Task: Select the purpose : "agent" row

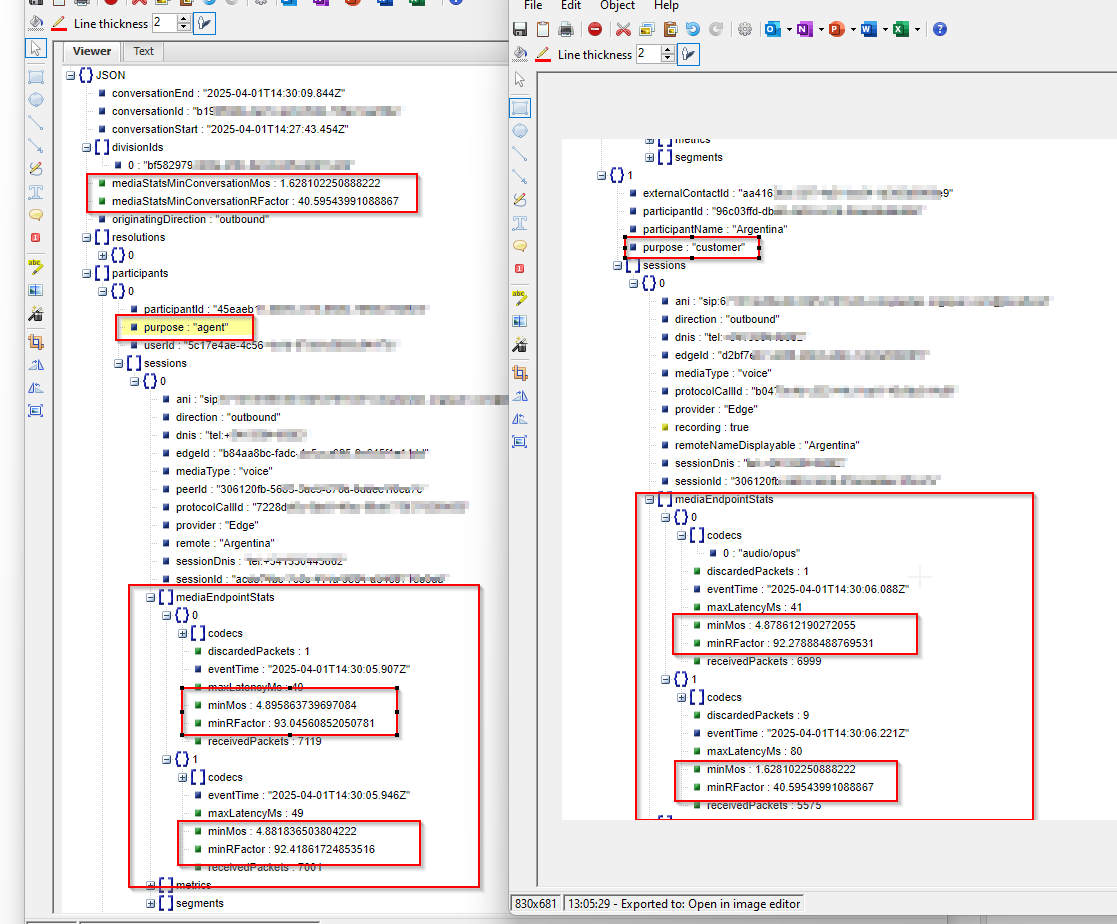Action: point(186,328)
